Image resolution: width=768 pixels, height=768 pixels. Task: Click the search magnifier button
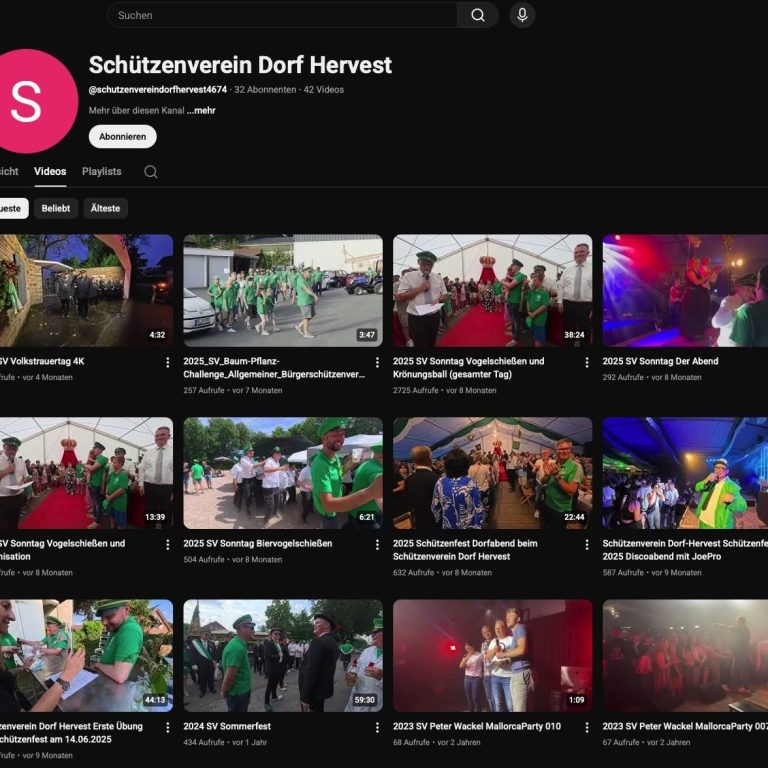478,15
